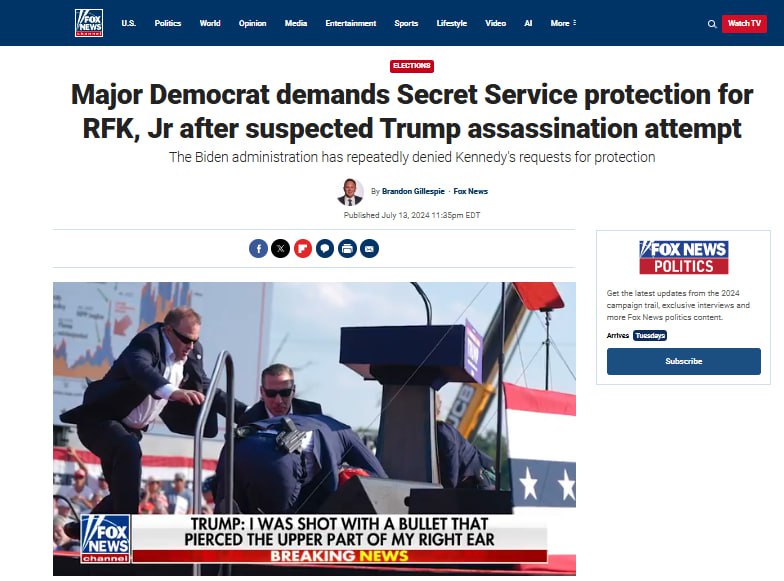Share article via Flipboard icon
Screen dimensions: 784x581
(302, 248)
